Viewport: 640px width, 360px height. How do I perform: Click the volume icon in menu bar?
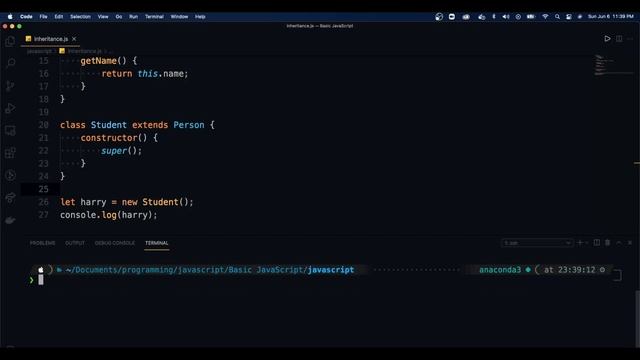tap(506, 17)
